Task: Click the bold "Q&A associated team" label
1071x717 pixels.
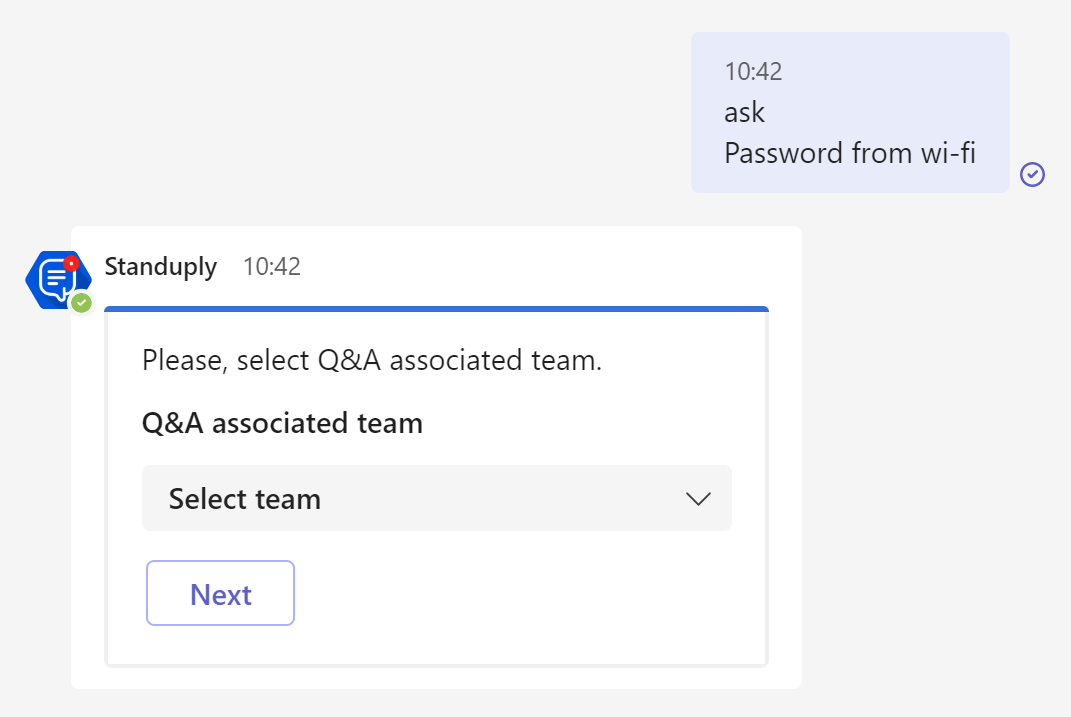Action: click(x=282, y=423)
